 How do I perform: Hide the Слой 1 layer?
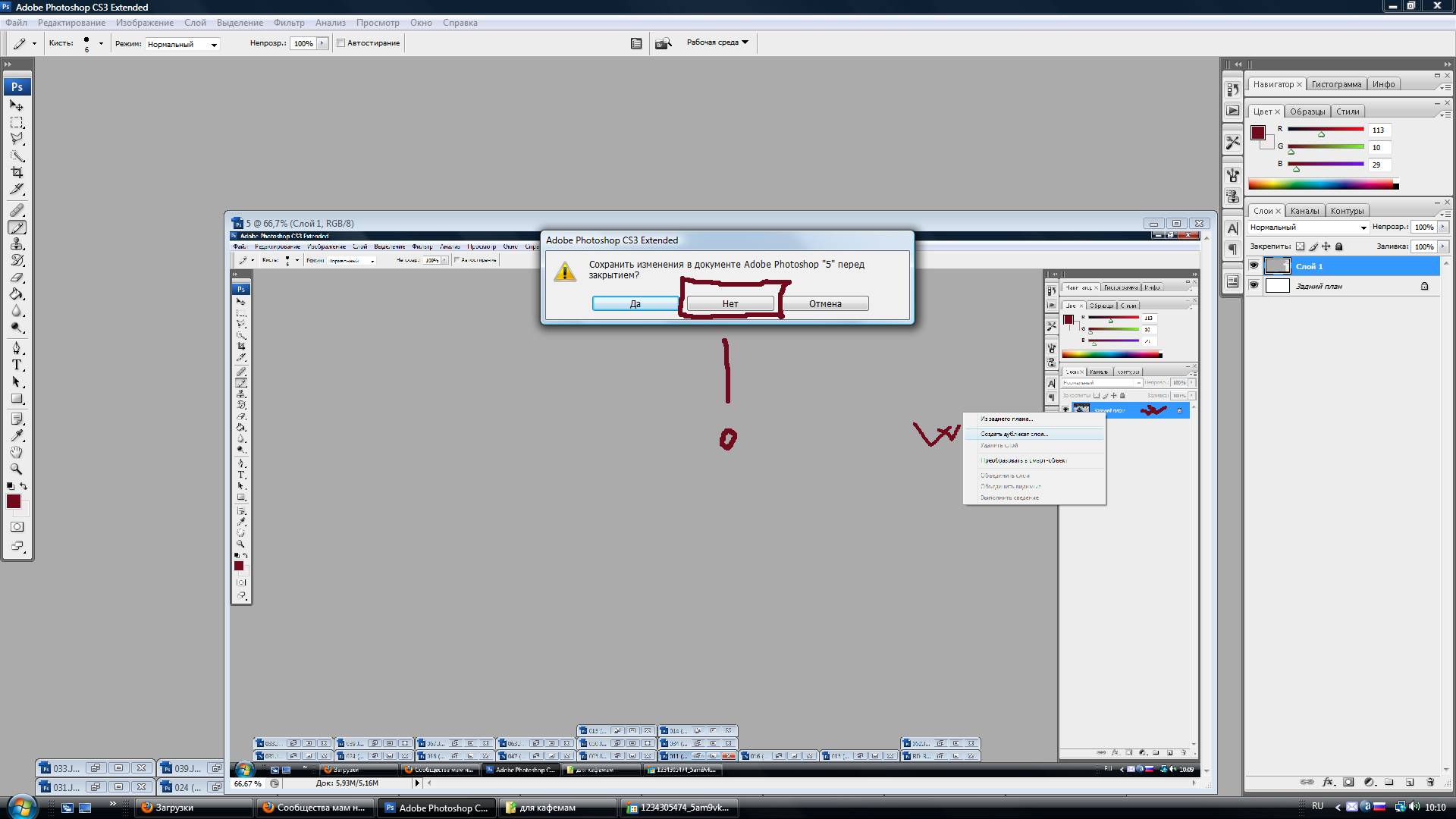[1254, 265]
